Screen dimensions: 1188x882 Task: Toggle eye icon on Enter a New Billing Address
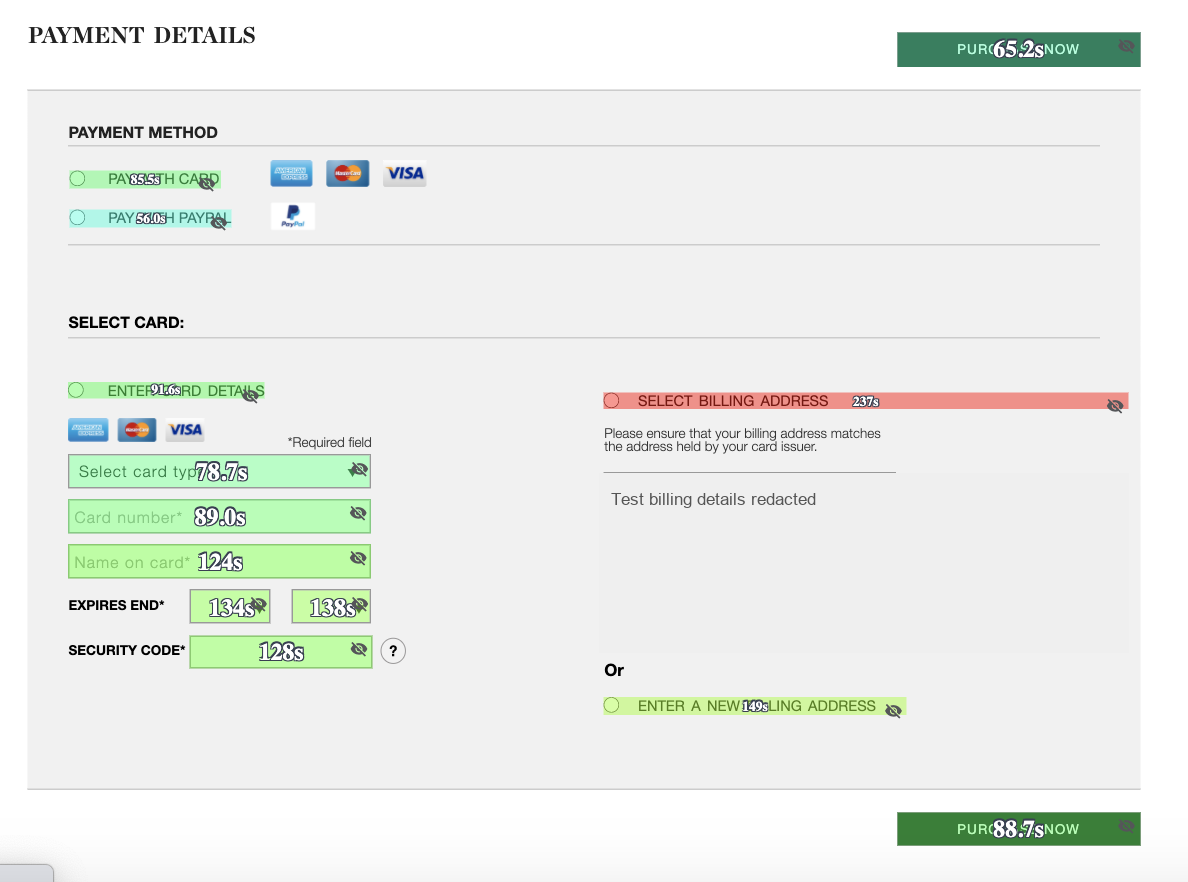point(893,711)
